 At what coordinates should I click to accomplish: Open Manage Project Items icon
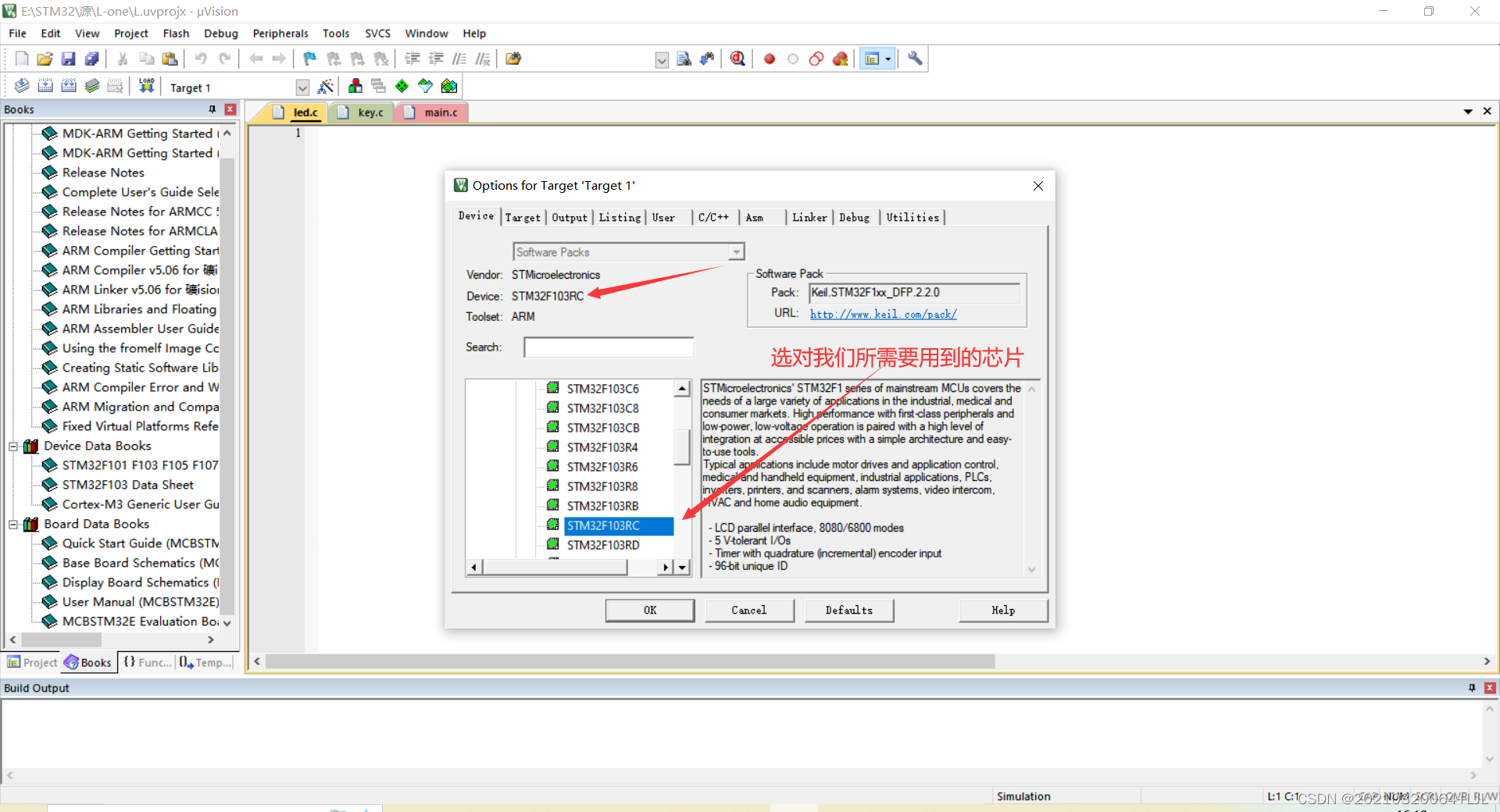(x=355, y=86)
